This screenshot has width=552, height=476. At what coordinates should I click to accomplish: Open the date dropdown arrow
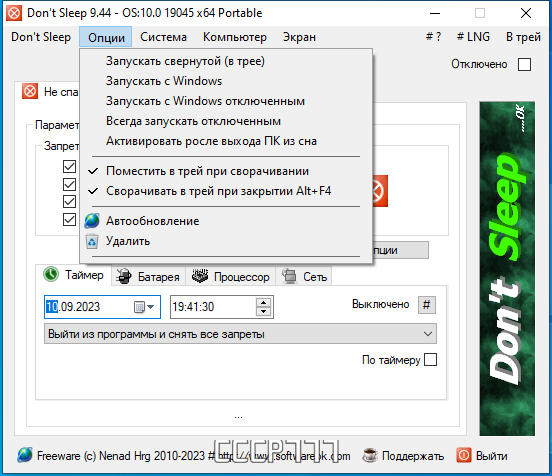(x=151, y=307)
